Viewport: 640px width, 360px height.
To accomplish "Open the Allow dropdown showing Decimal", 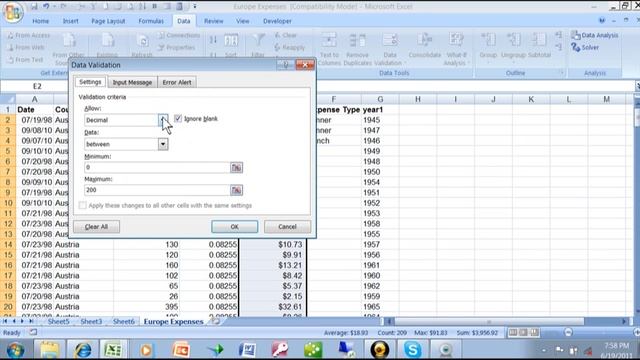I will click(163, 120).
